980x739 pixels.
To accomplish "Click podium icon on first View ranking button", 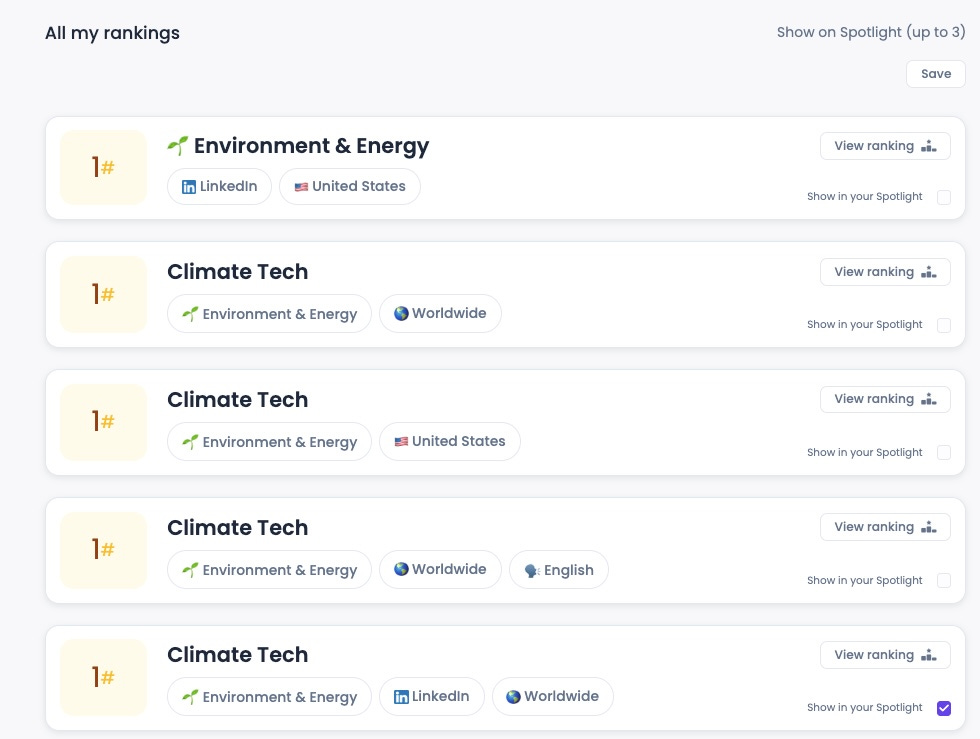I will (x=929, y=146).
